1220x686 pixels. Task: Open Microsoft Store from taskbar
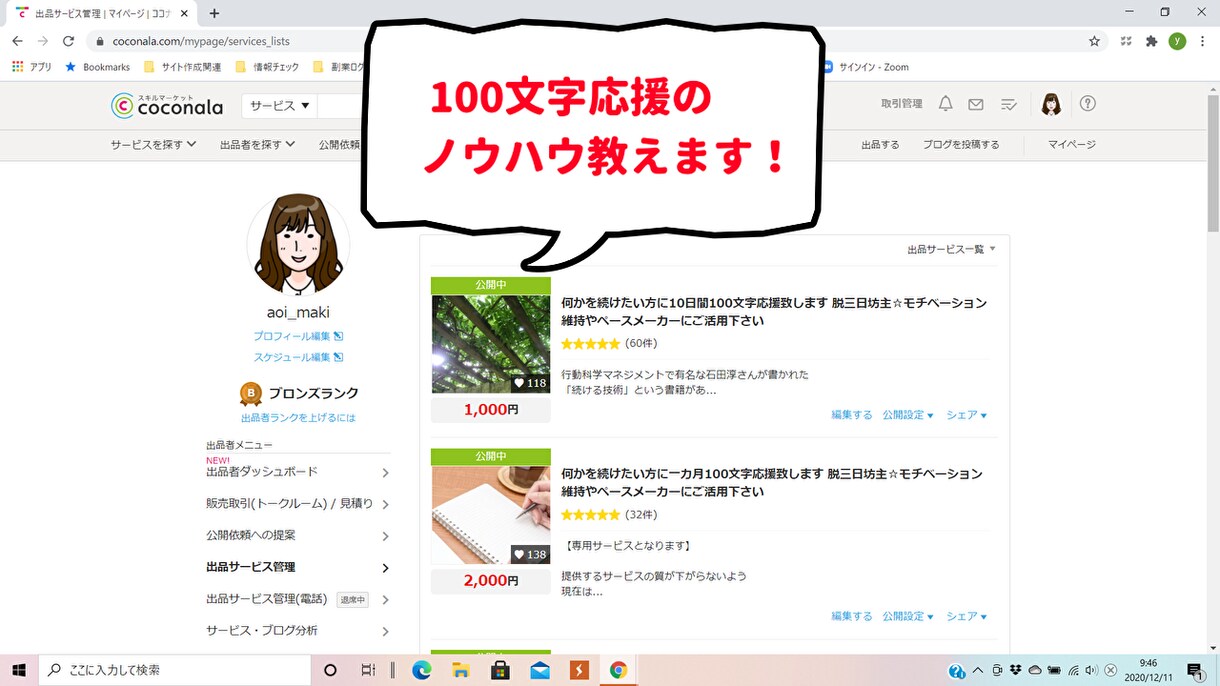pos(500,670)
